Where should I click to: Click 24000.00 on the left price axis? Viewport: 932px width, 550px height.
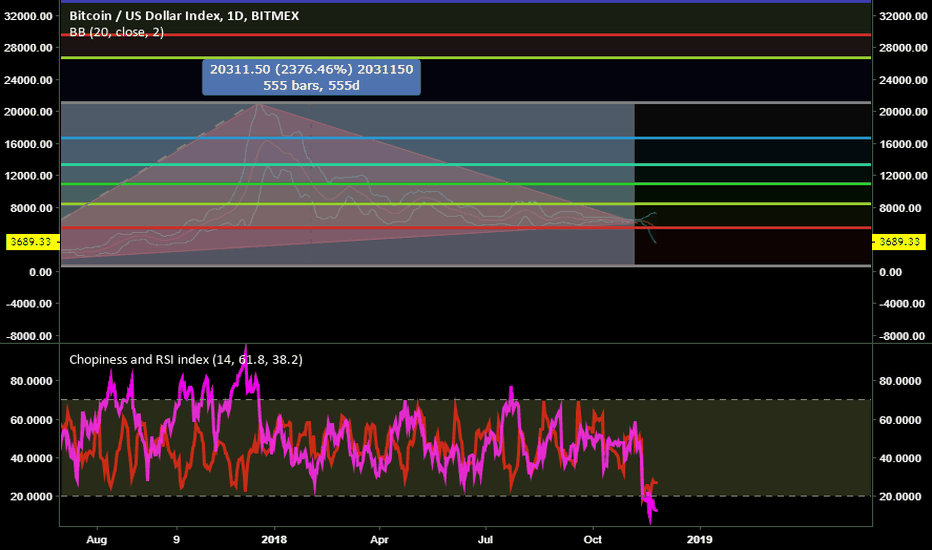pyautogui.click(x=28, y=80)
